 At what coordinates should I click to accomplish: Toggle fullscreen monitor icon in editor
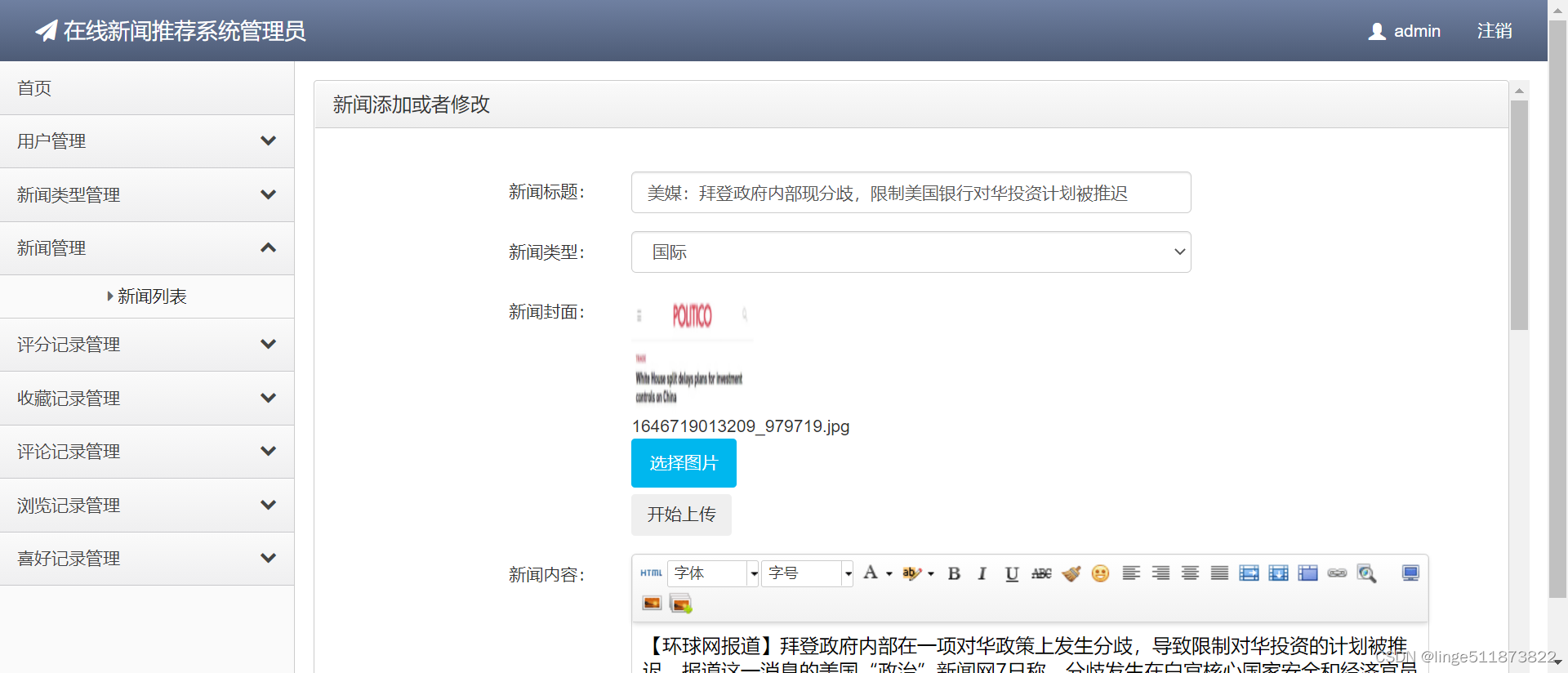click(x=1410, y=573)
